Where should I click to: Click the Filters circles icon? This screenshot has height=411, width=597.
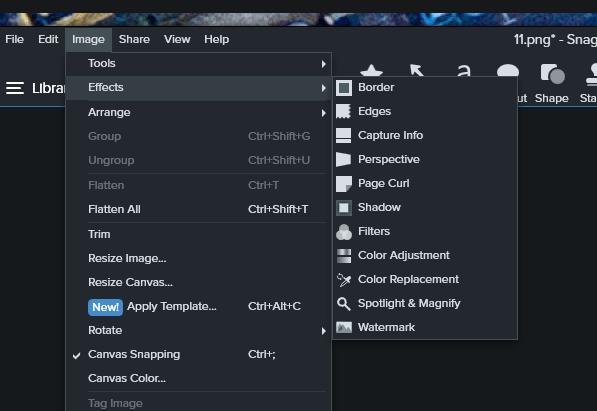tap(344, 232)
